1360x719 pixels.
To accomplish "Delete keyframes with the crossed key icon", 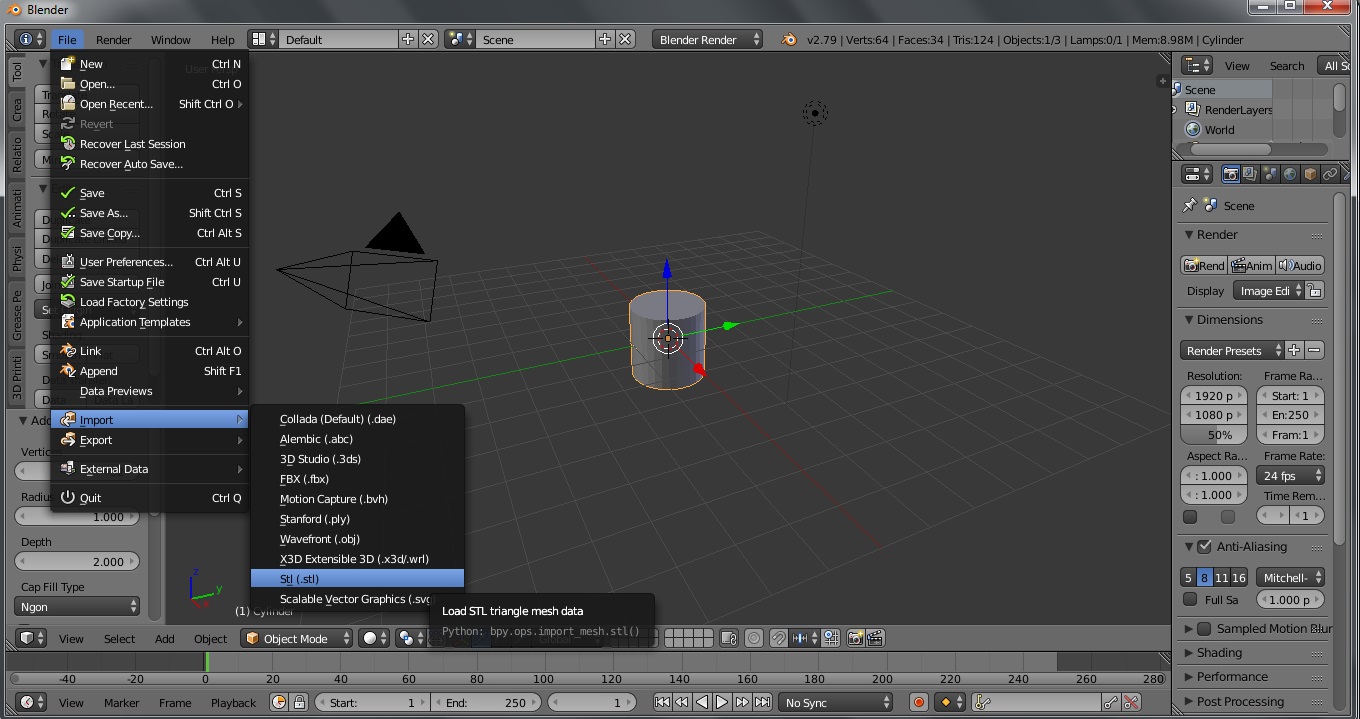I will 1131,702.
